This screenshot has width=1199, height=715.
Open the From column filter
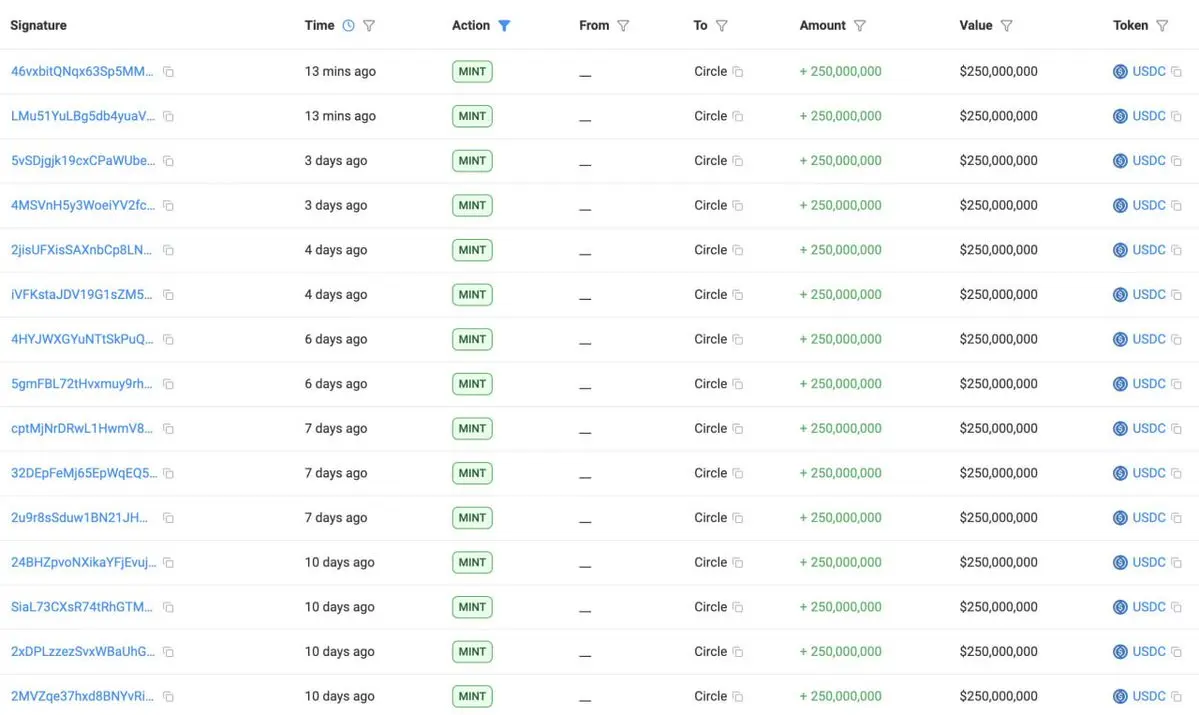(x=623, y=26)
